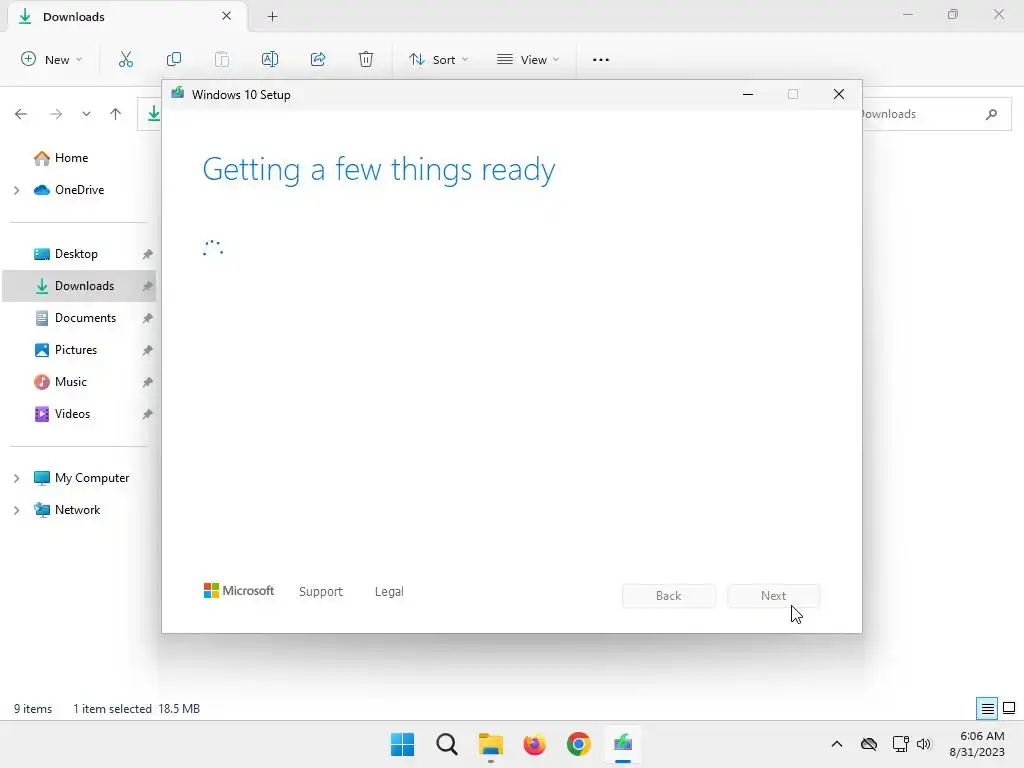Click the Share icon in File Explorer toolbar
Image resolution: width=1024 pixels, height=768 pixels.
click(x=318, y=59)
